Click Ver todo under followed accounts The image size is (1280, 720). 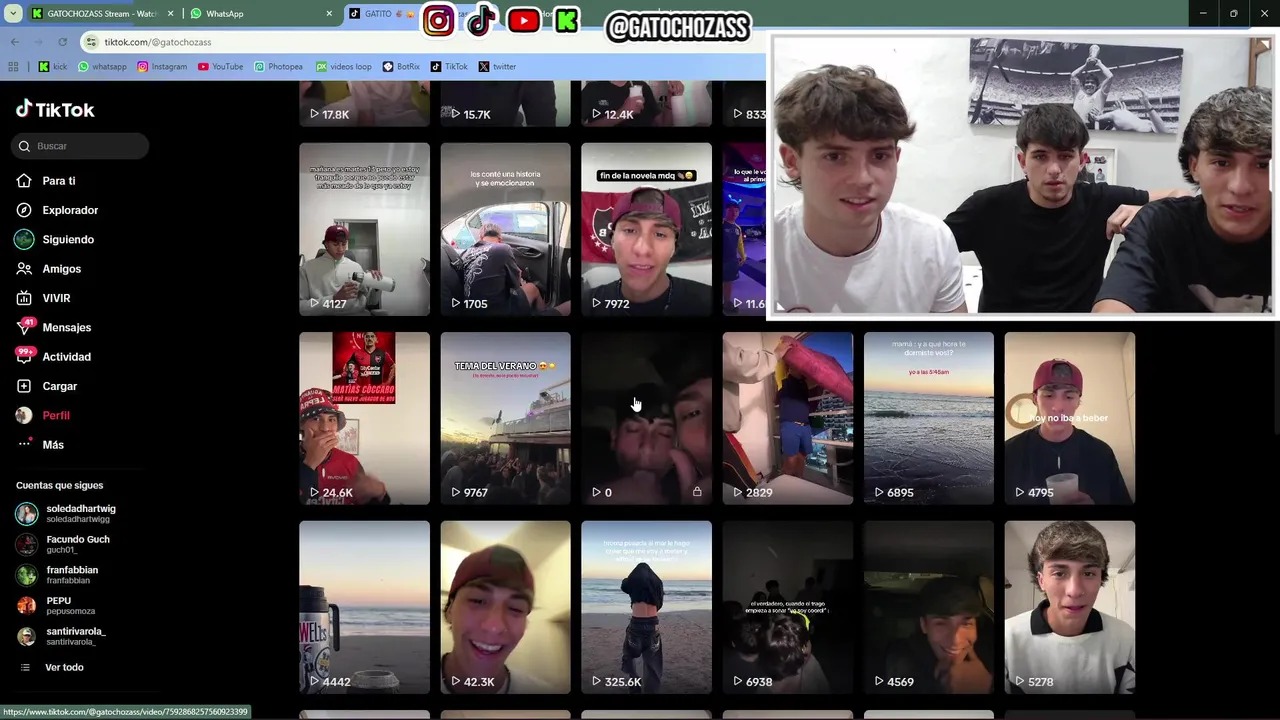[52, 668]
